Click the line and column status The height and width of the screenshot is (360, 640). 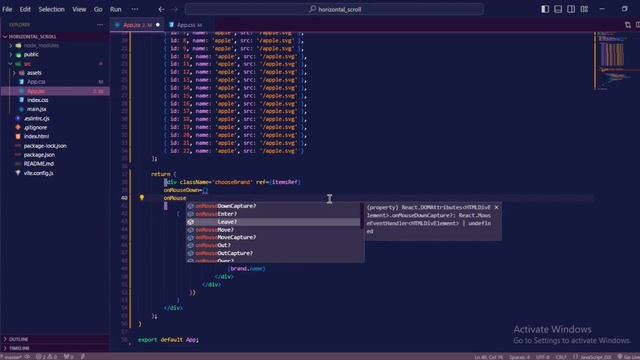tap(489, 357)
